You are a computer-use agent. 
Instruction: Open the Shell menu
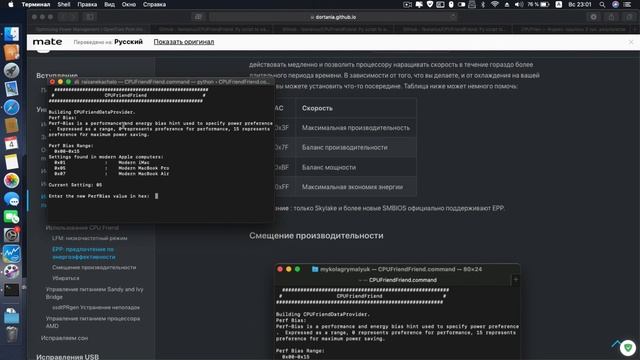(x=64, y=4)
